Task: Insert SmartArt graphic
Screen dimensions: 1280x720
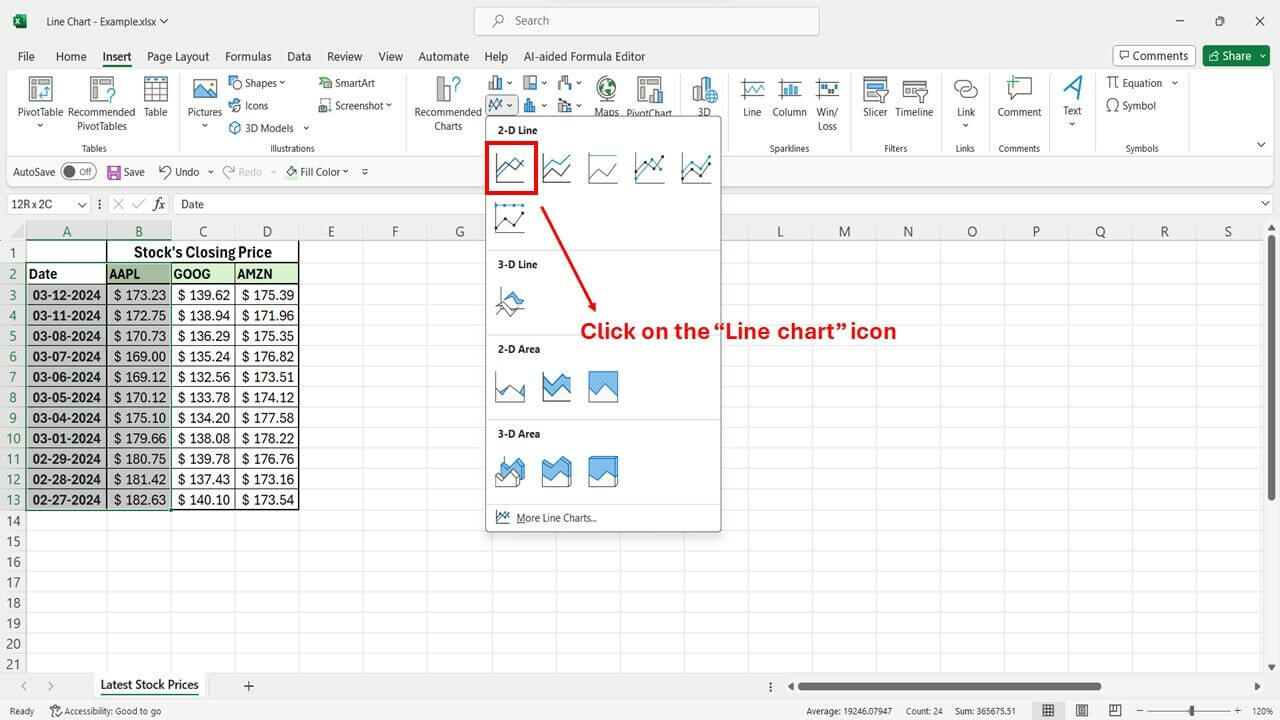Action: [x=347, y=83]
